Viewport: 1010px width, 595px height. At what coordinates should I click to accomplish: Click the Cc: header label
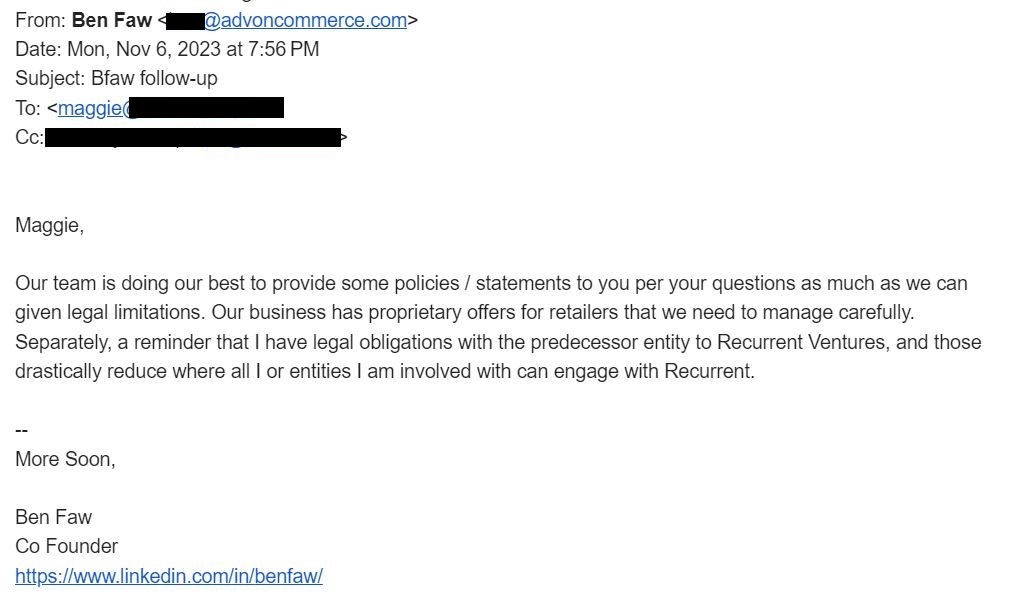[29, 138]
